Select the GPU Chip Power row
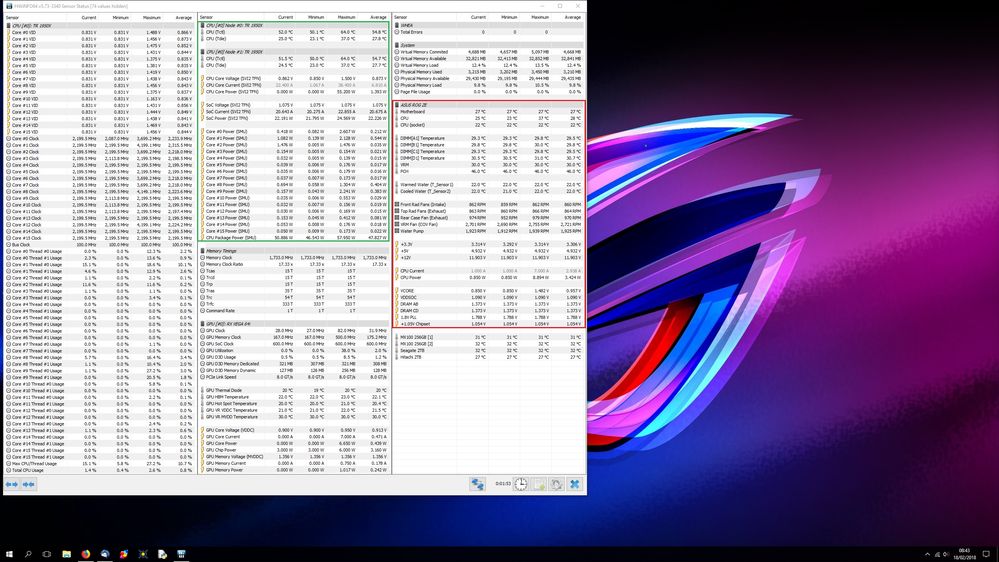Image resolution: width=999 pixels, height=562 pixels. 294,450
